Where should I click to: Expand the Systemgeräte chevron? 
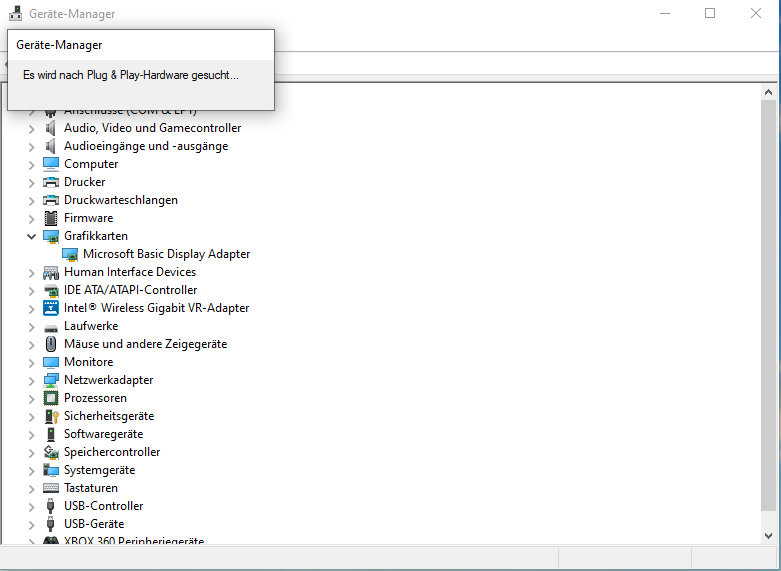tap(31, 471)
